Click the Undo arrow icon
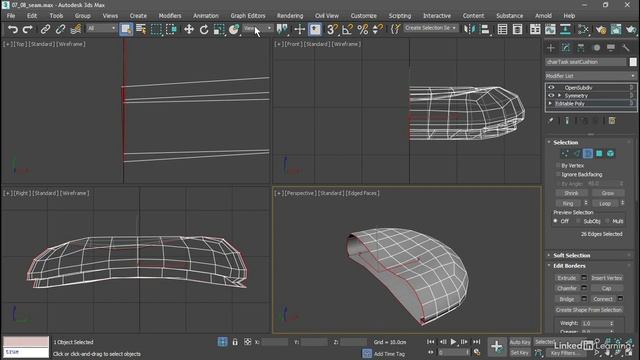The image size is (640, 360). click(13, 29)
